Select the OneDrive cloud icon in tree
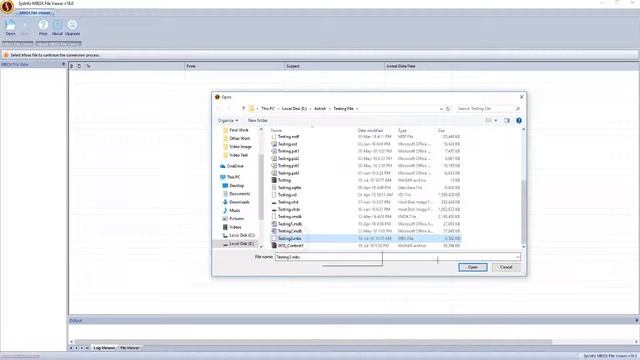Screen dimensions: 640x360 click(222, 166)
